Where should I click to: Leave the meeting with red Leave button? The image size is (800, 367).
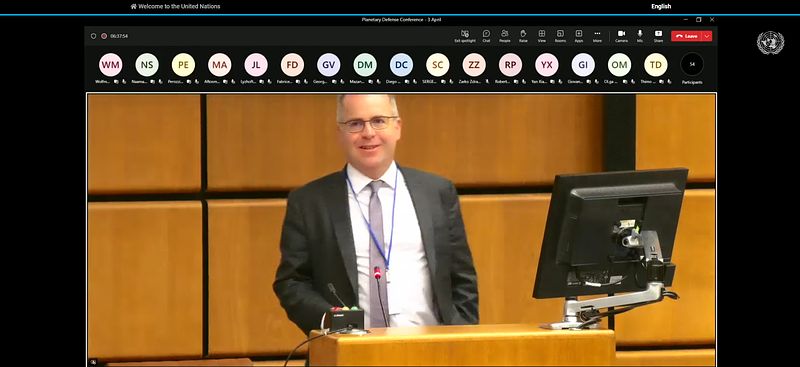(687, 36)
